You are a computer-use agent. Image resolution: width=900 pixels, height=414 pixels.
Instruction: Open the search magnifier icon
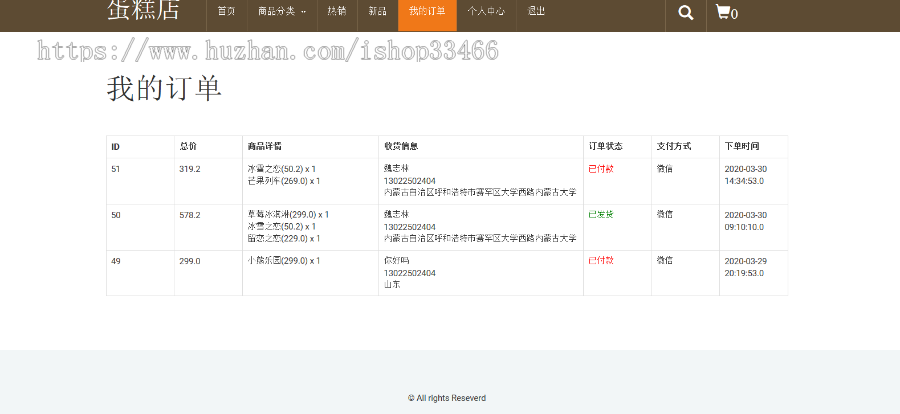(x=685, y=13)
